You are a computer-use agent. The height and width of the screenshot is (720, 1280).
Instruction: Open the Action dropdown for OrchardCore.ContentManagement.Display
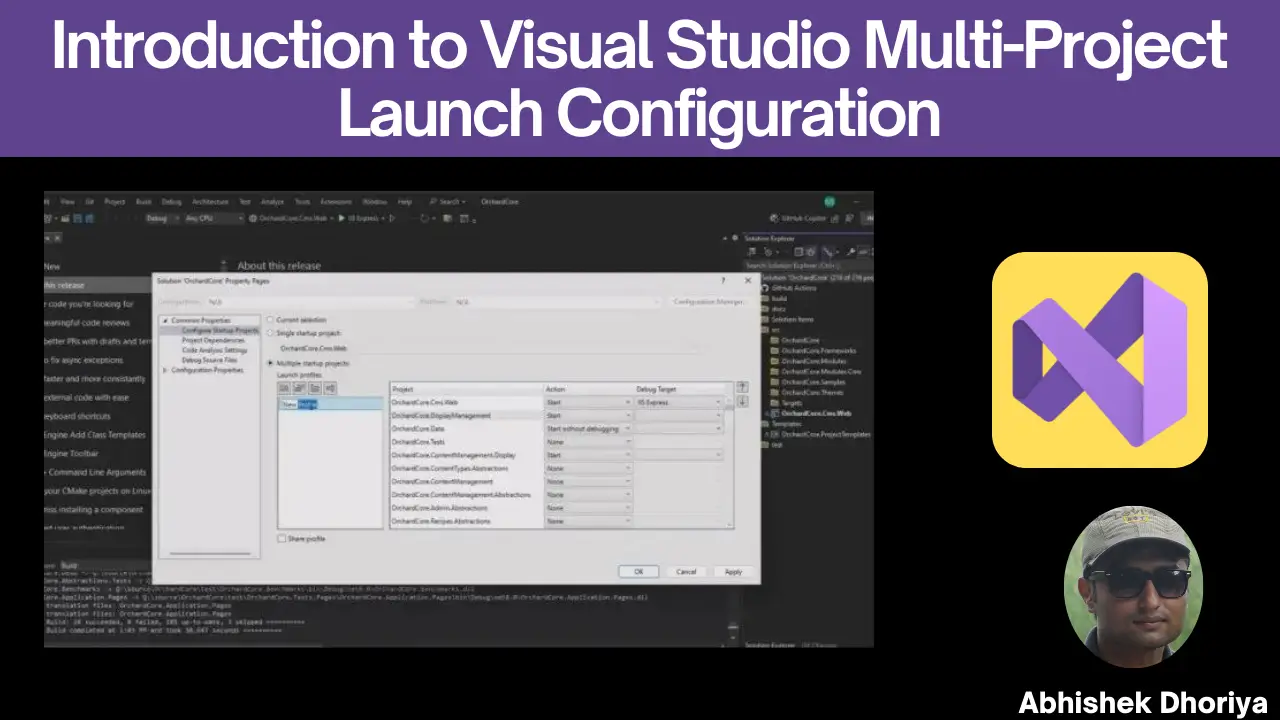pyautogui.click(x=589, y=455)
